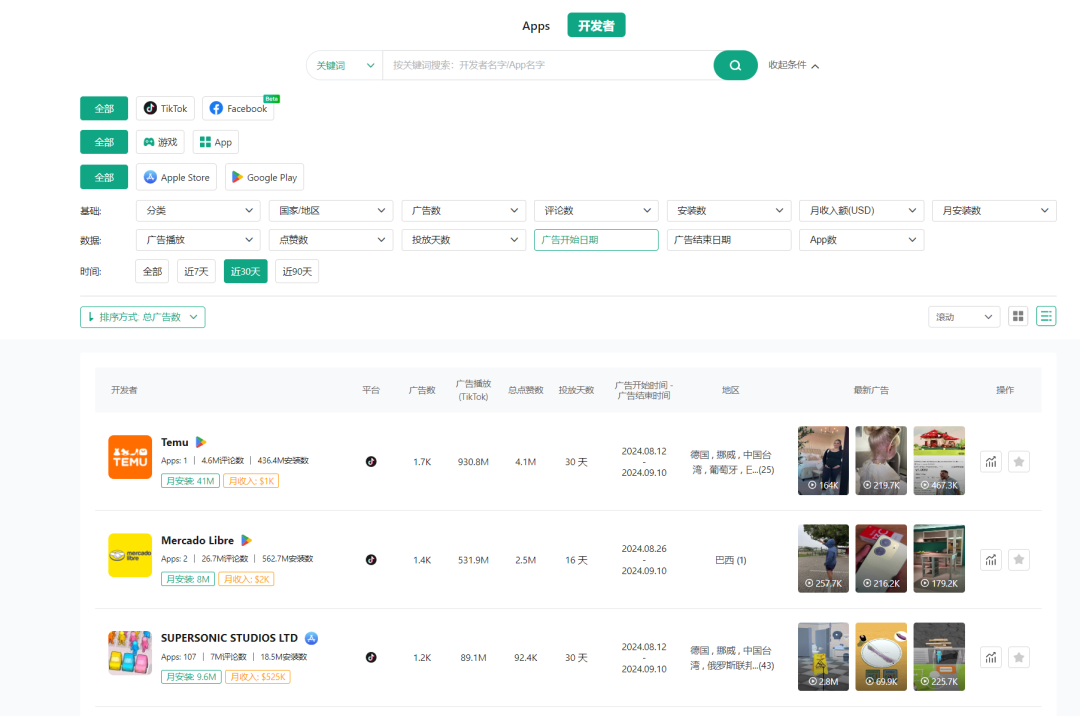Open SUPERSONIC STUDIOS LTD logo
The width and height of the screenshot is (1080, 716).
pyautogui.click(x=130, y=653)
